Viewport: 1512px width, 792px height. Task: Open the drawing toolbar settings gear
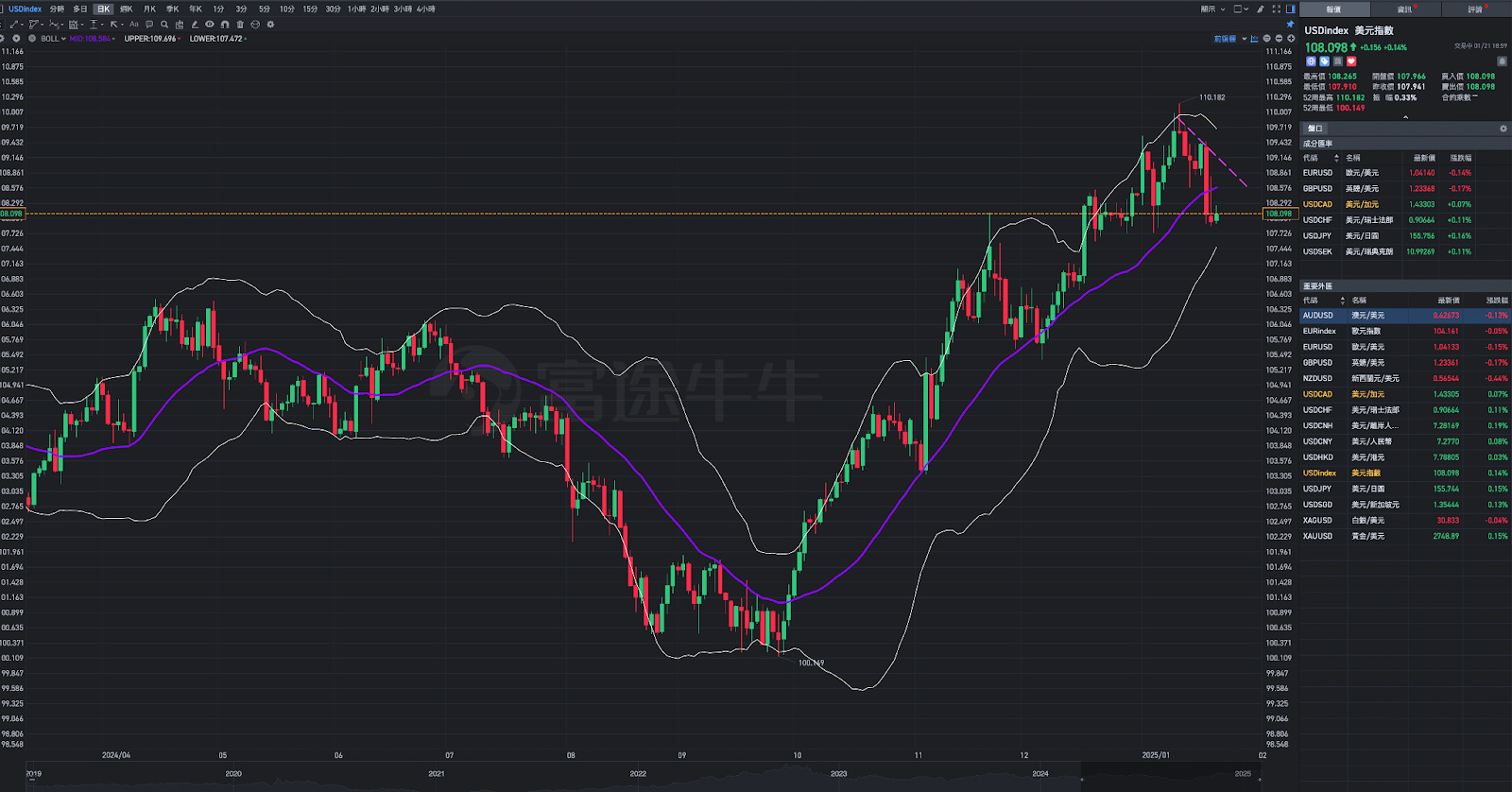click(270, 25)
